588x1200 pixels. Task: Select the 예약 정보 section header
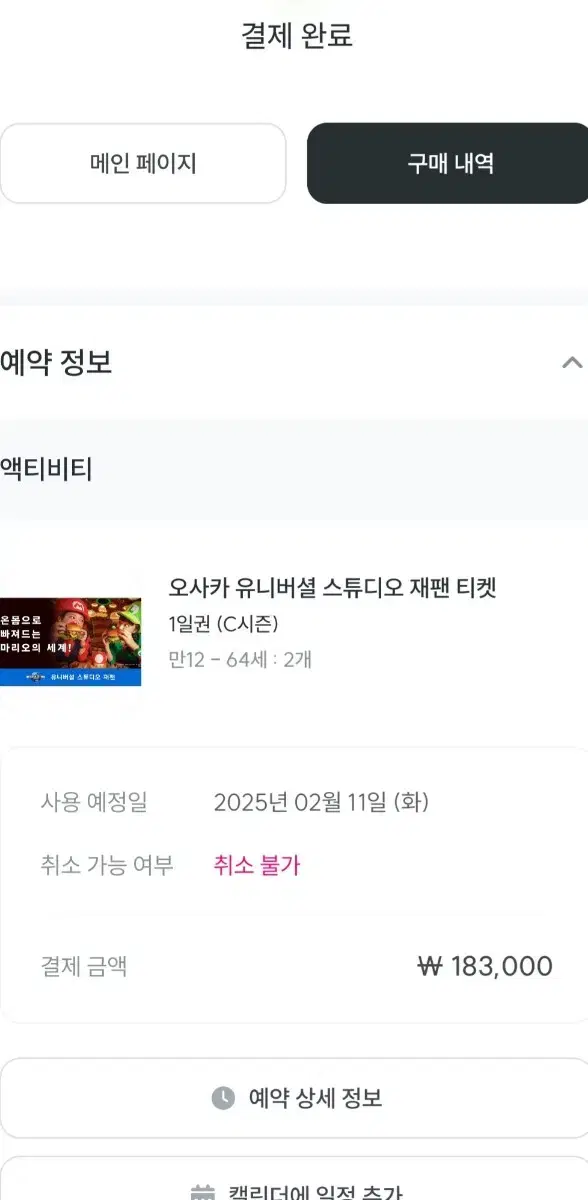click(294, 362)
